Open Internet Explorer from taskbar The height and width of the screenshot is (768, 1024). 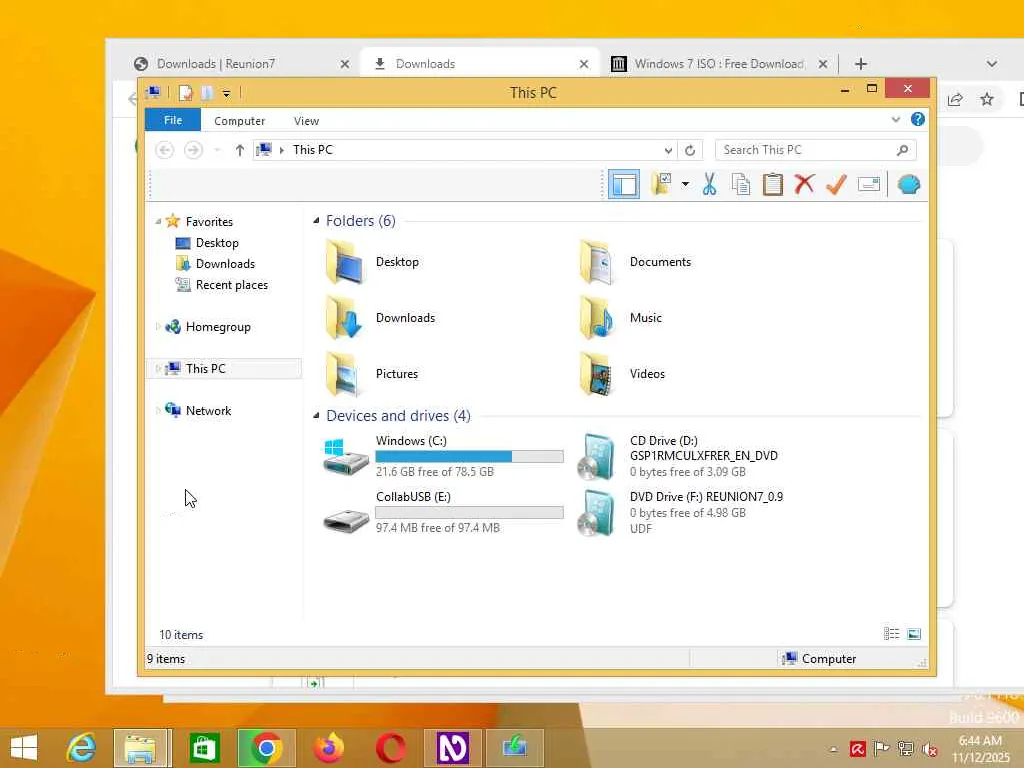point(82,747)
